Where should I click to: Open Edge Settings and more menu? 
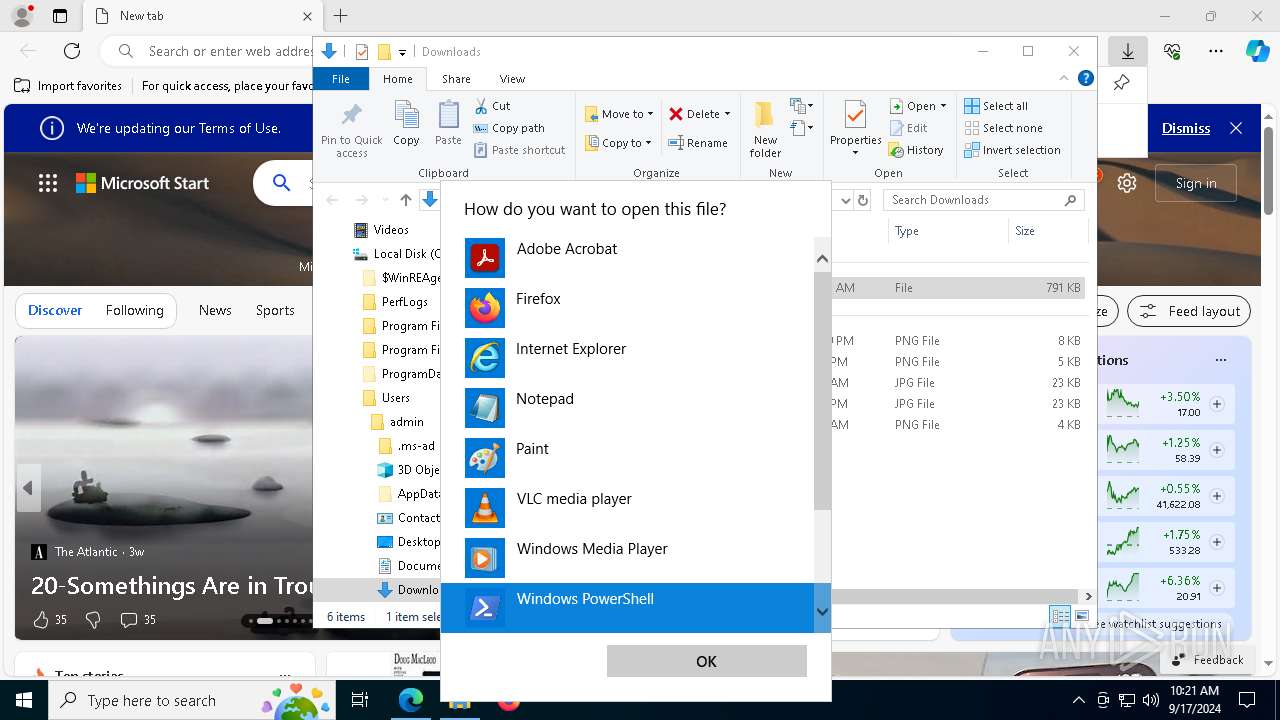point(1216,51)
